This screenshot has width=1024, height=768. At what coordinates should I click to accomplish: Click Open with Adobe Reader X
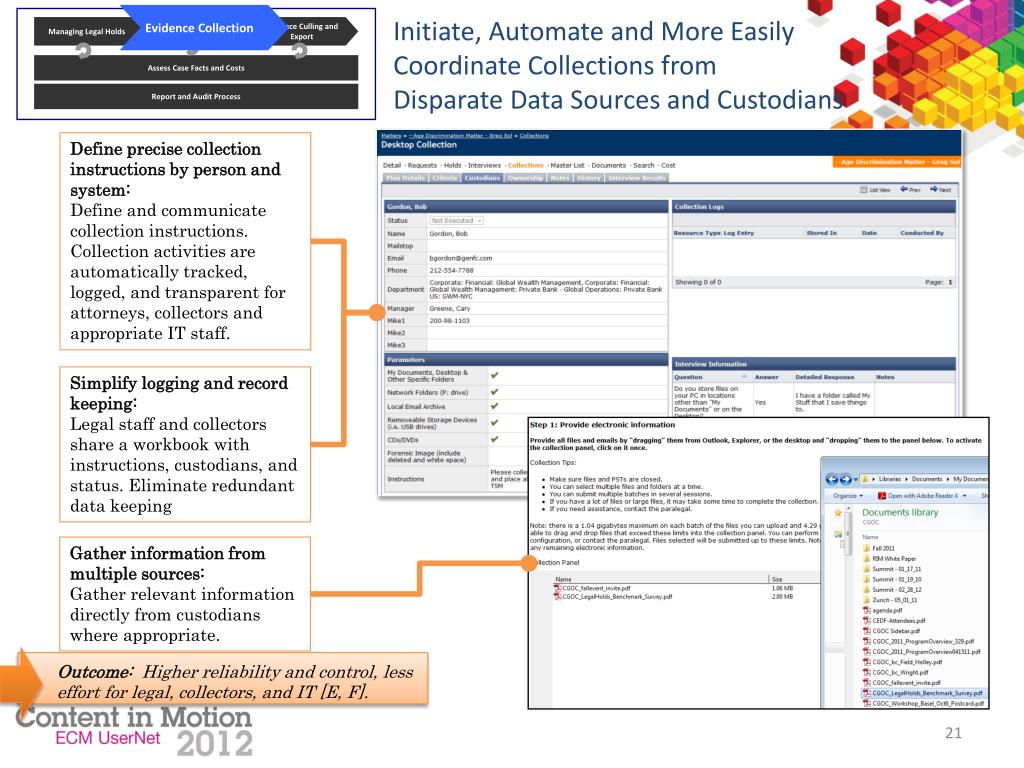tap(918, 496)
